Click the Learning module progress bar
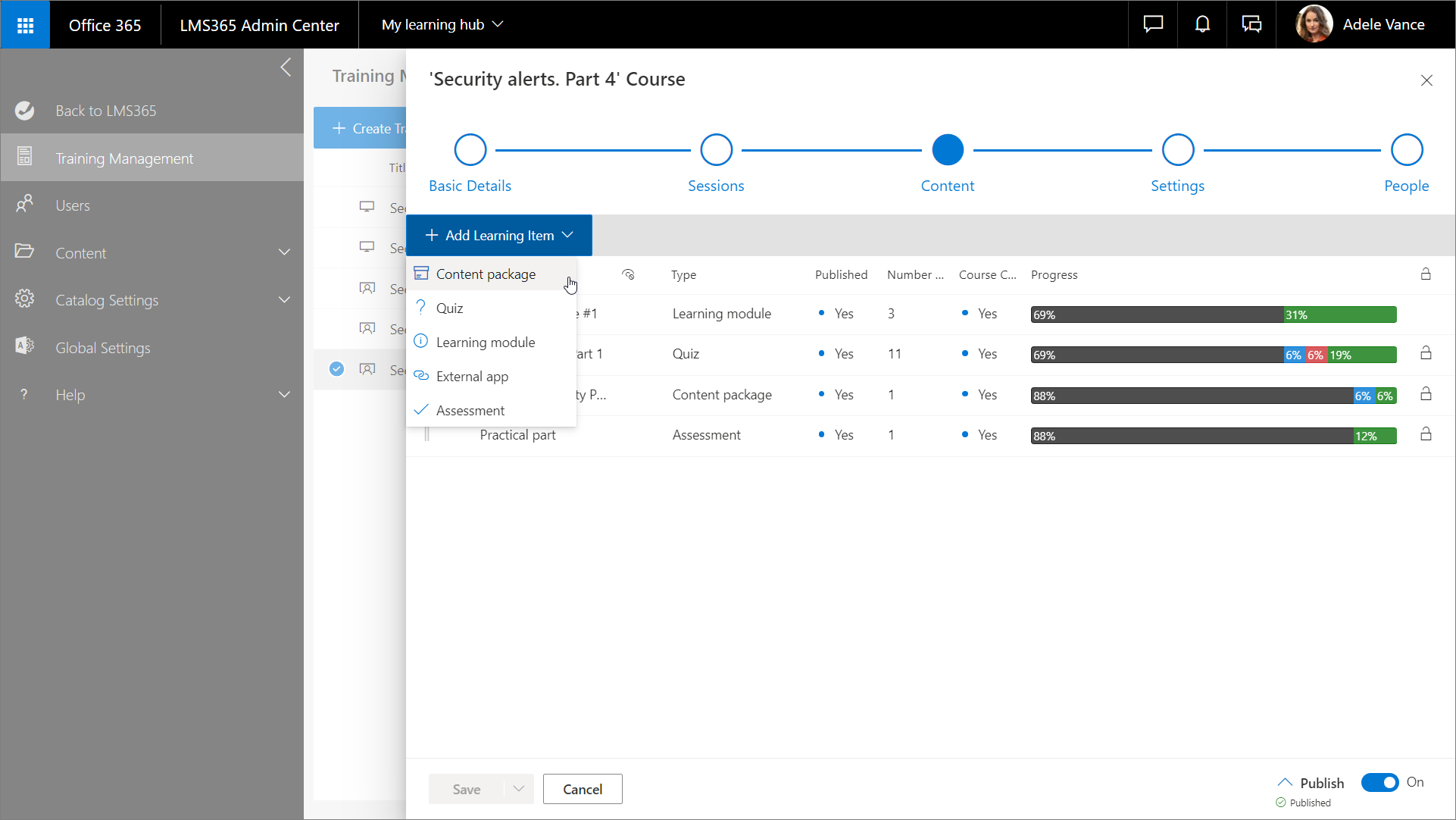This screenshot has width=1456, height=820. [1213, 315]
